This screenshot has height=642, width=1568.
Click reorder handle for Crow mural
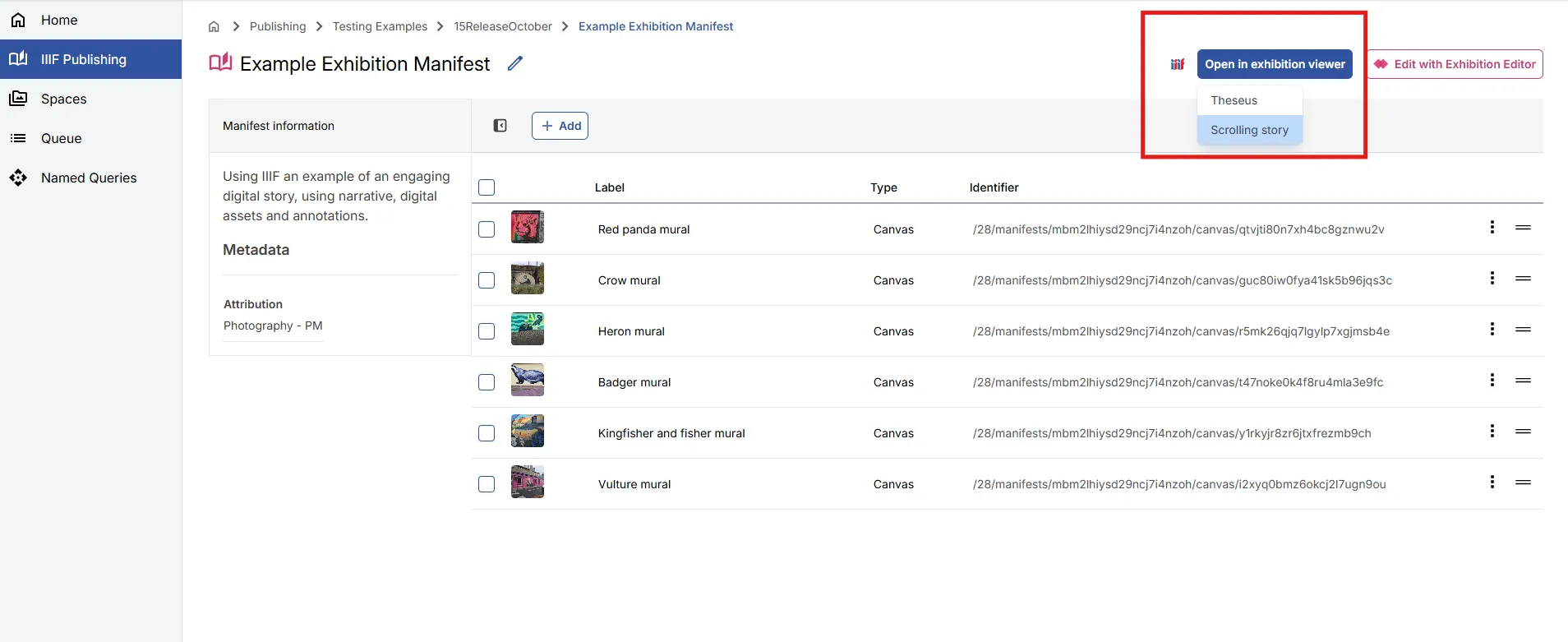[1523, 279]
